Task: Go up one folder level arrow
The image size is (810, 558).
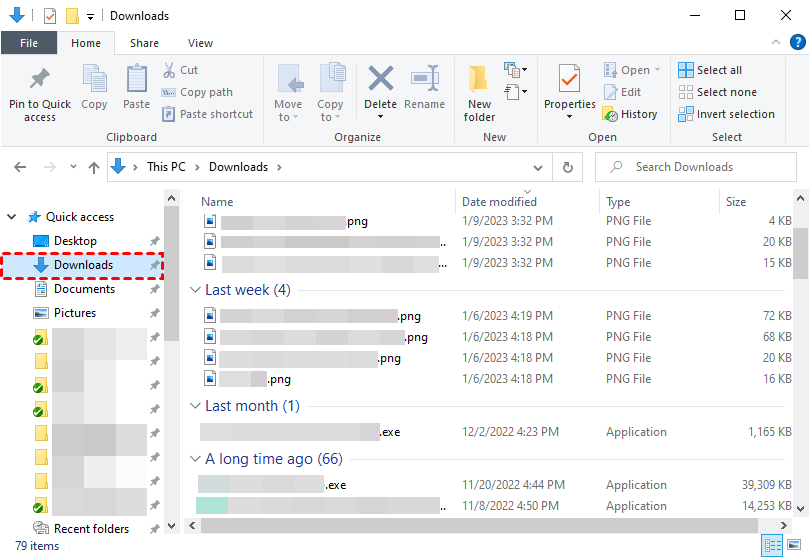Action: pyautogui.click(x=94, y=167)
